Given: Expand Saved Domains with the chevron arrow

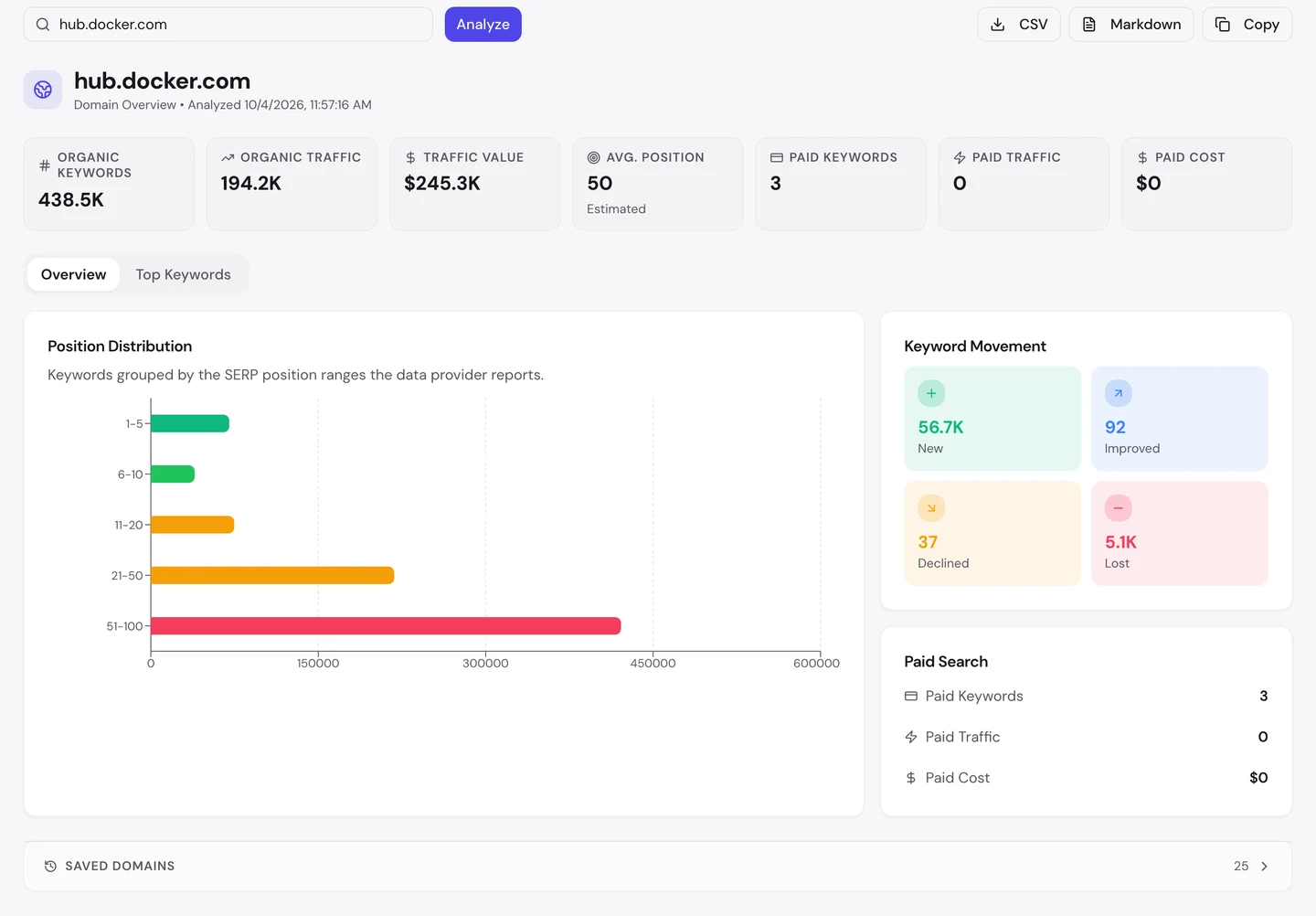Looking at the screenshot, I should [x=1264, y=866].
